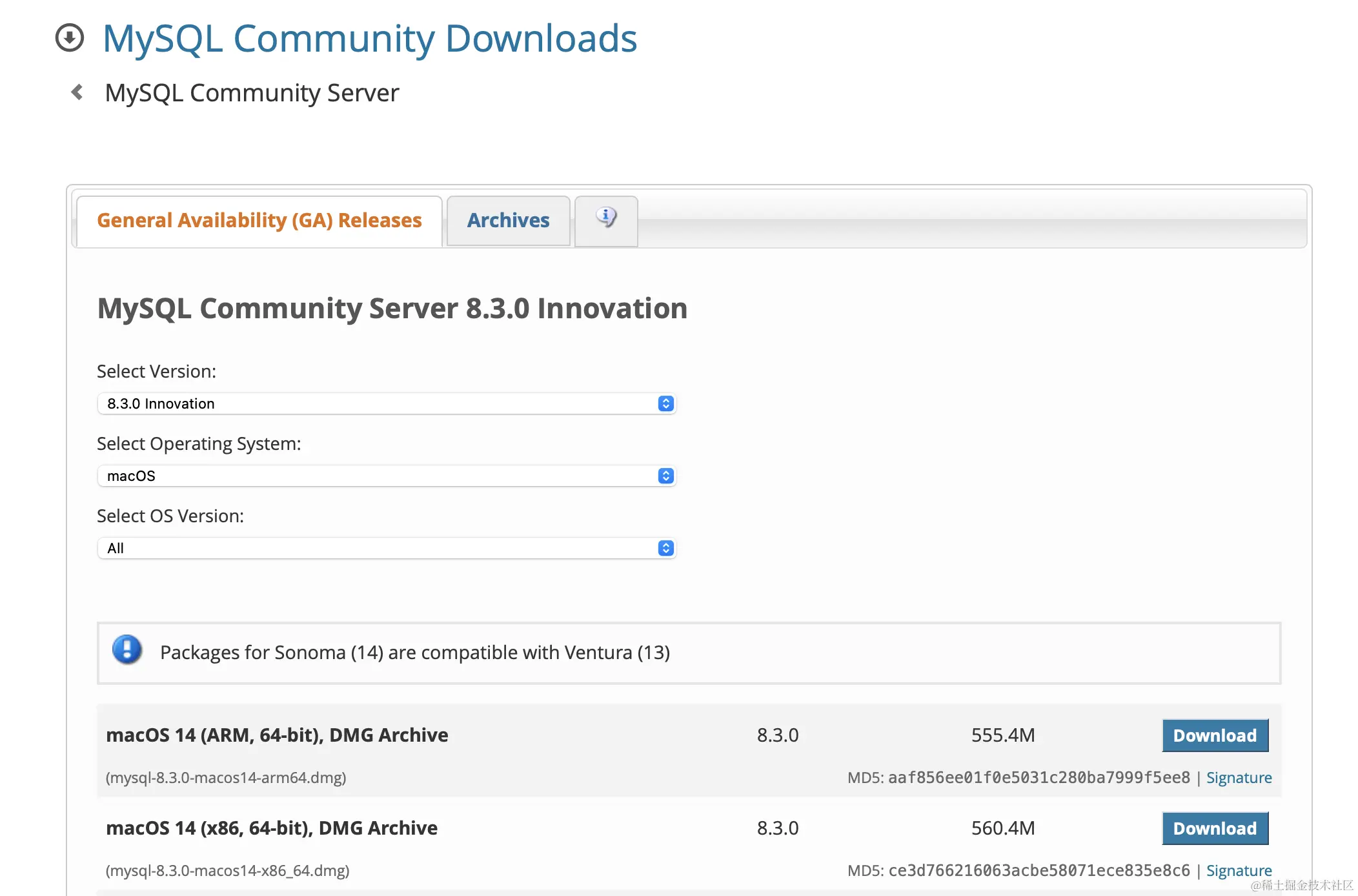Expand the macOS operating system dropdown
Viewport: 1358px width, 896px height.
point(381,476)
